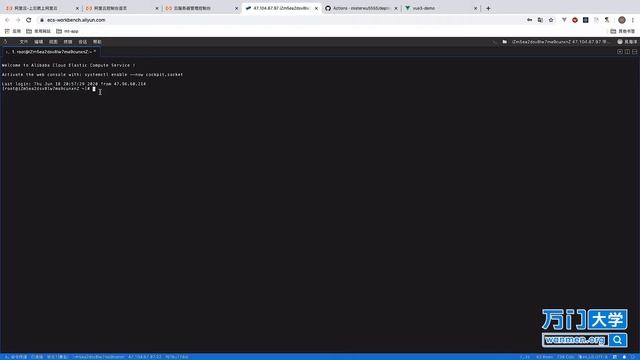Open a new browser tab
This screenshot has width=640, height=360.
tap(488, 8)
